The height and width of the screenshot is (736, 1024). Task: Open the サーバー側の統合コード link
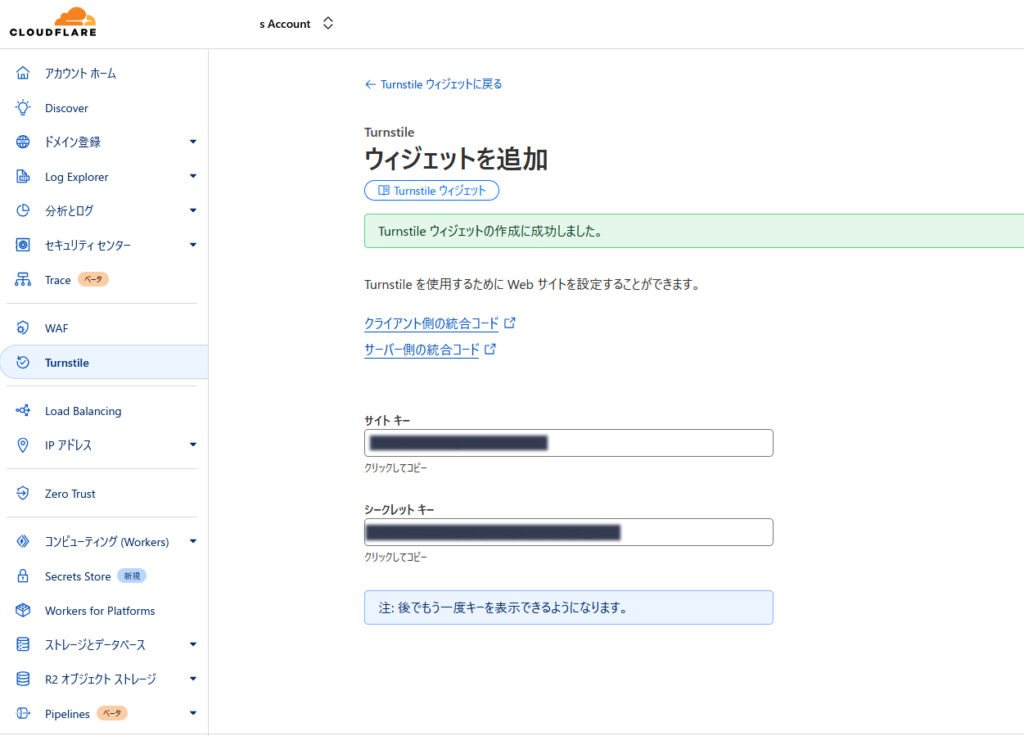(x=422, y=350)
